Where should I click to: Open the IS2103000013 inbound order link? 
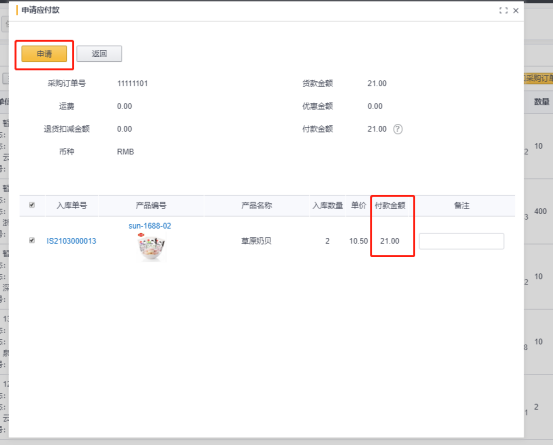point(71,241)
